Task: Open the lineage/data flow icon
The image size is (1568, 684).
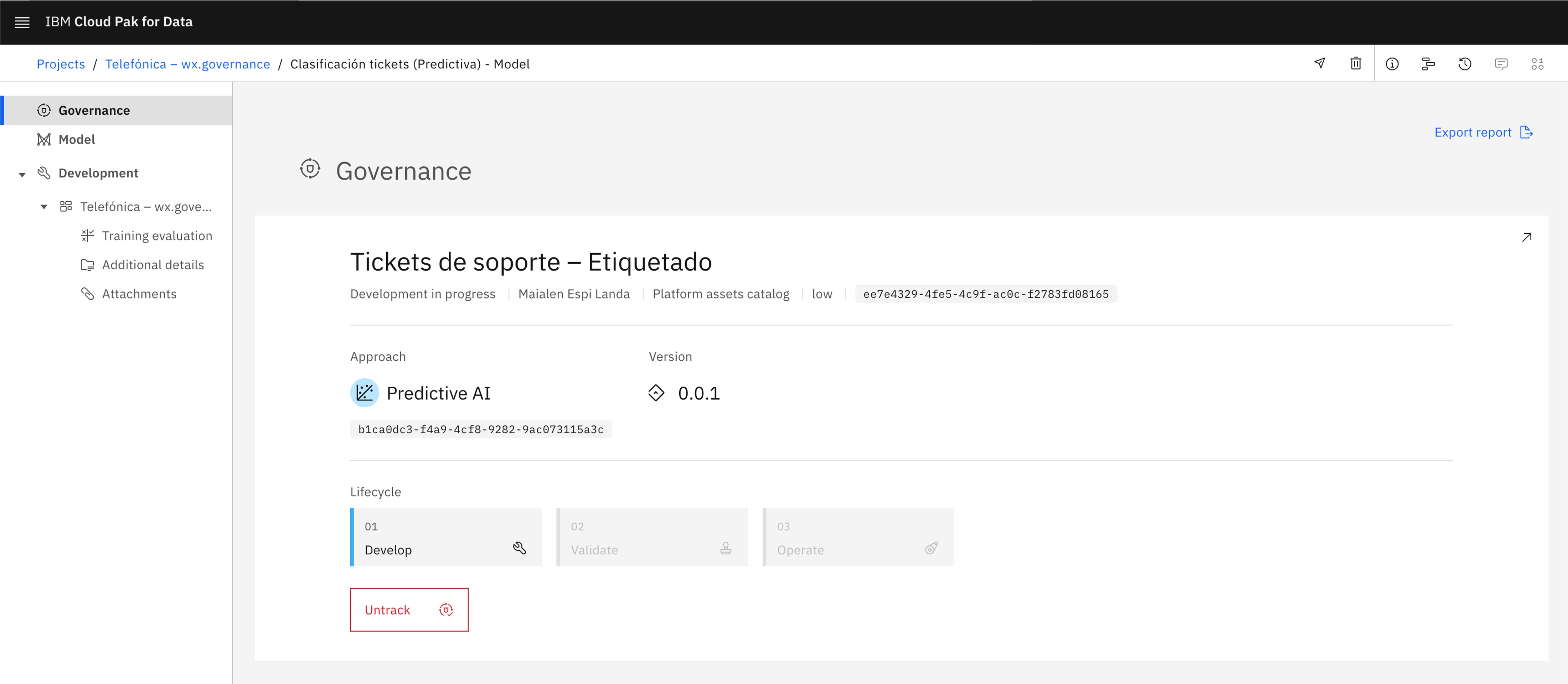Action: (1428, 64)
